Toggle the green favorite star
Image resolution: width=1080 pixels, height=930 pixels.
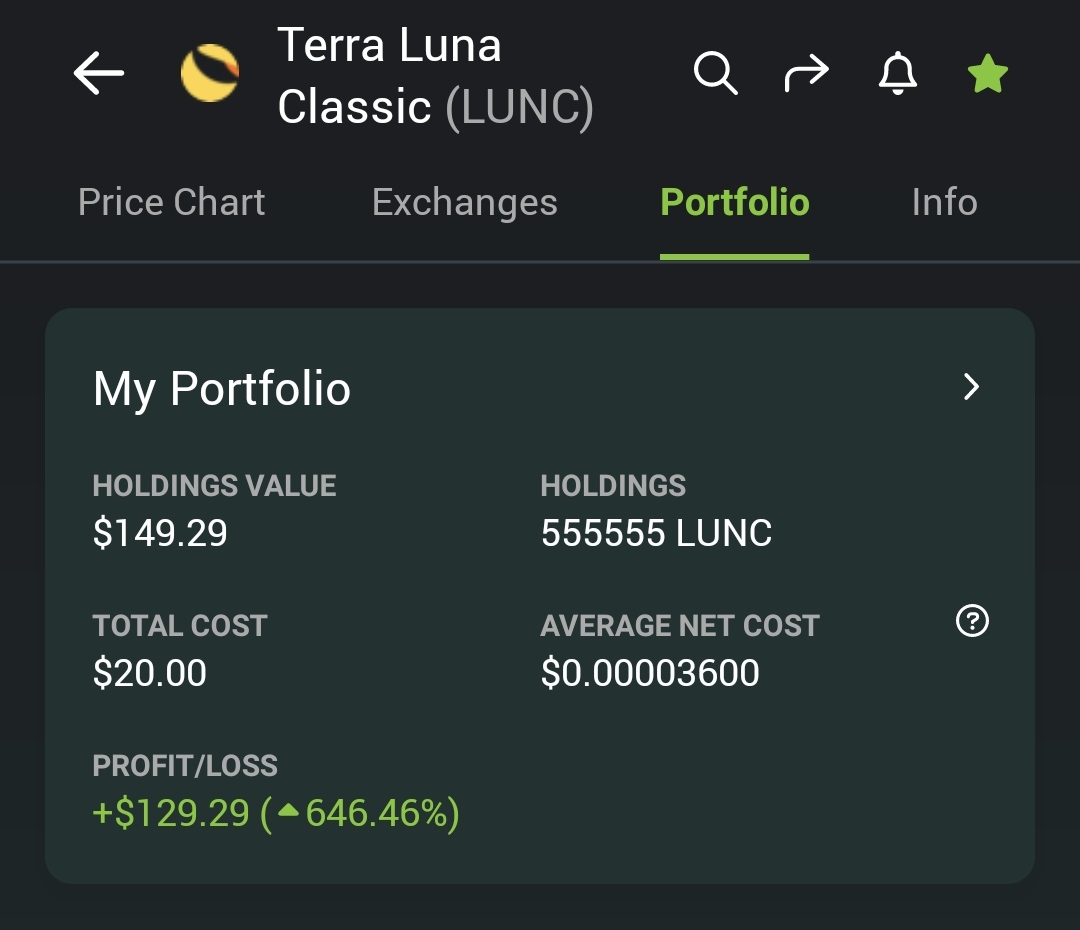[988, 73]
